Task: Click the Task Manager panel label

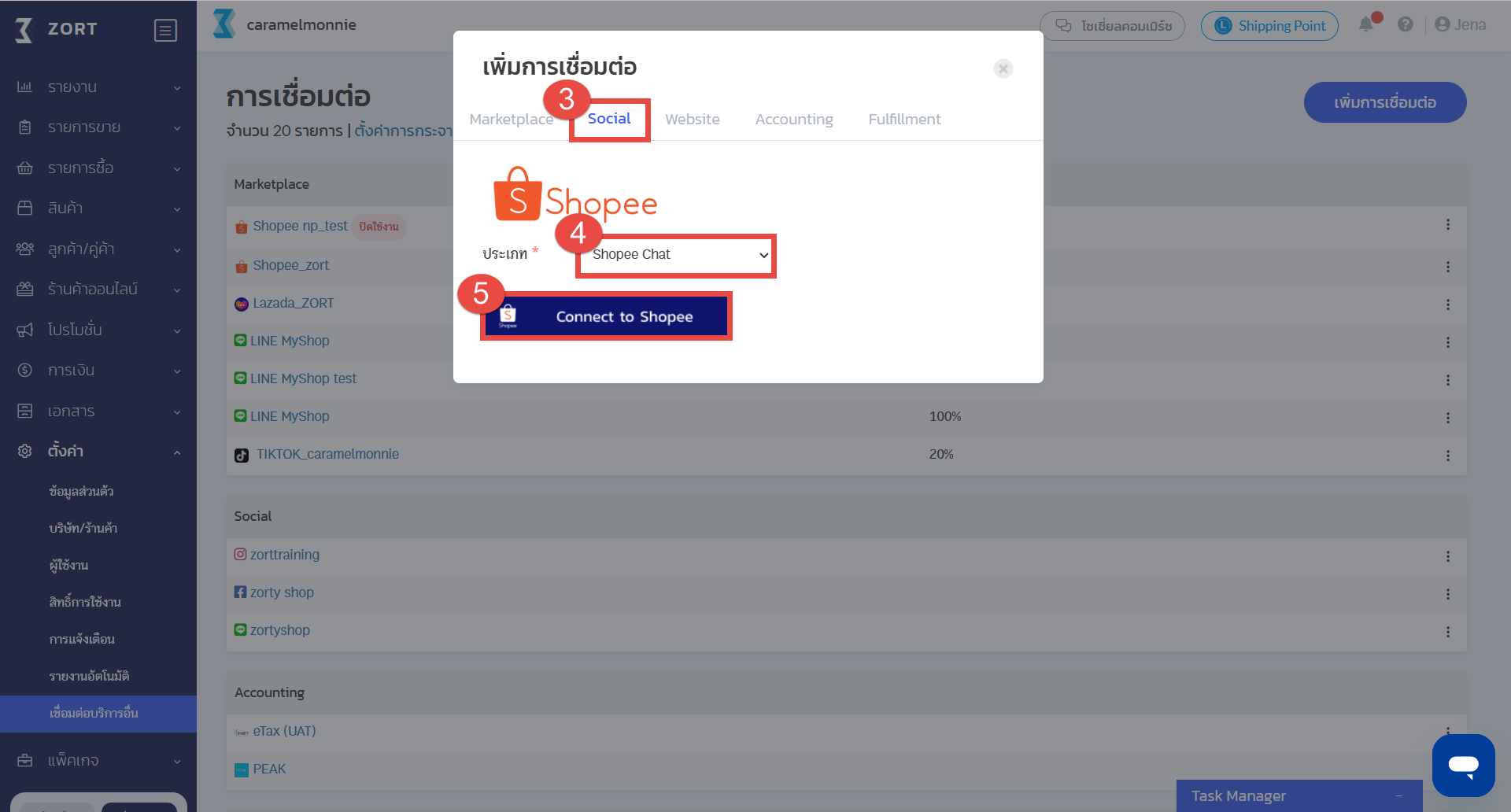Action: click(1238, 796)
